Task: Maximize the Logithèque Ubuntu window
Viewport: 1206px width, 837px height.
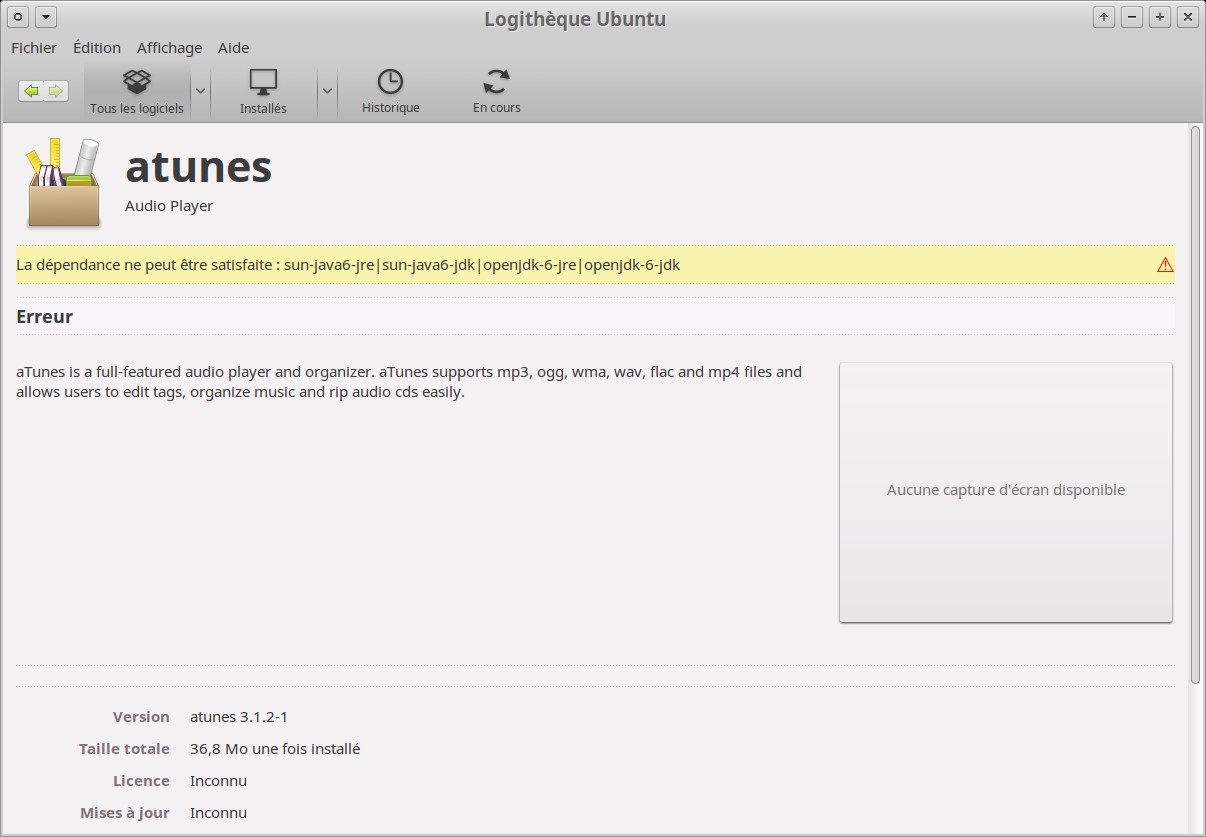Action: coord(1160,17)
